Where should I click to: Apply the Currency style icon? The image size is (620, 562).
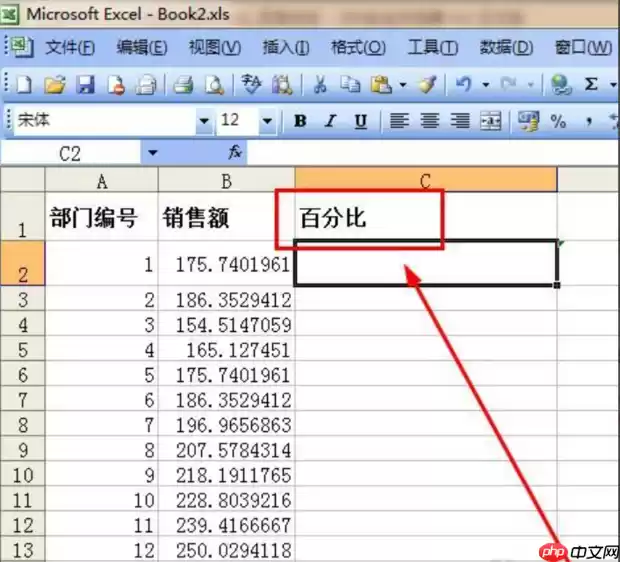pos(528,121)
